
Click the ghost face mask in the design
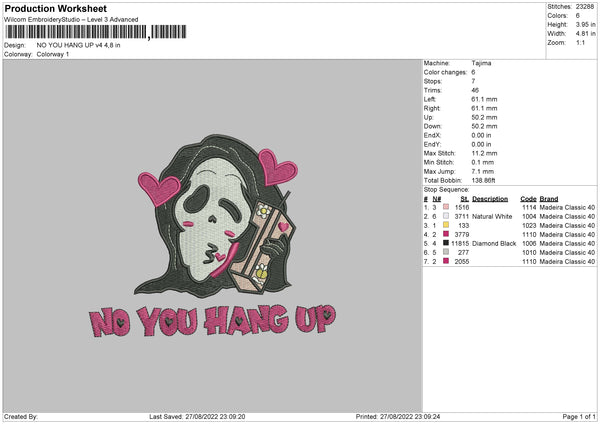point(215,194)
